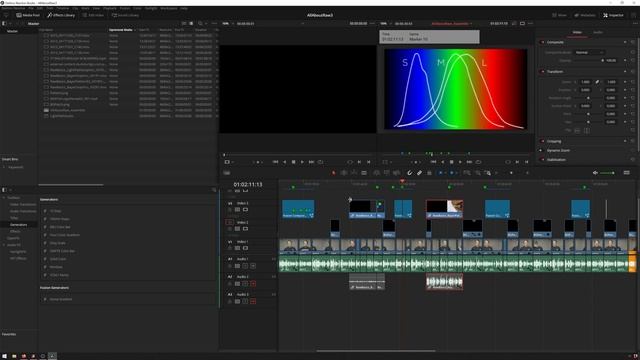Open the Edit Index panel

(93, 15)
